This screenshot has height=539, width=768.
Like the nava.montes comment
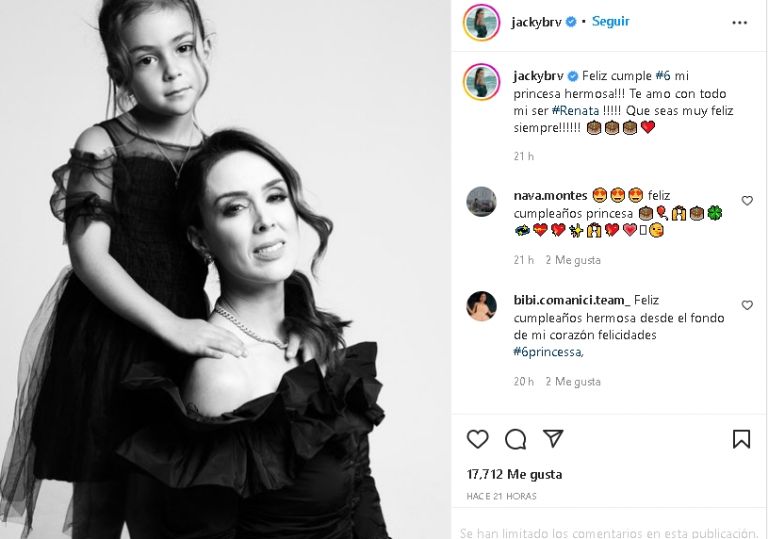[747, 200]
